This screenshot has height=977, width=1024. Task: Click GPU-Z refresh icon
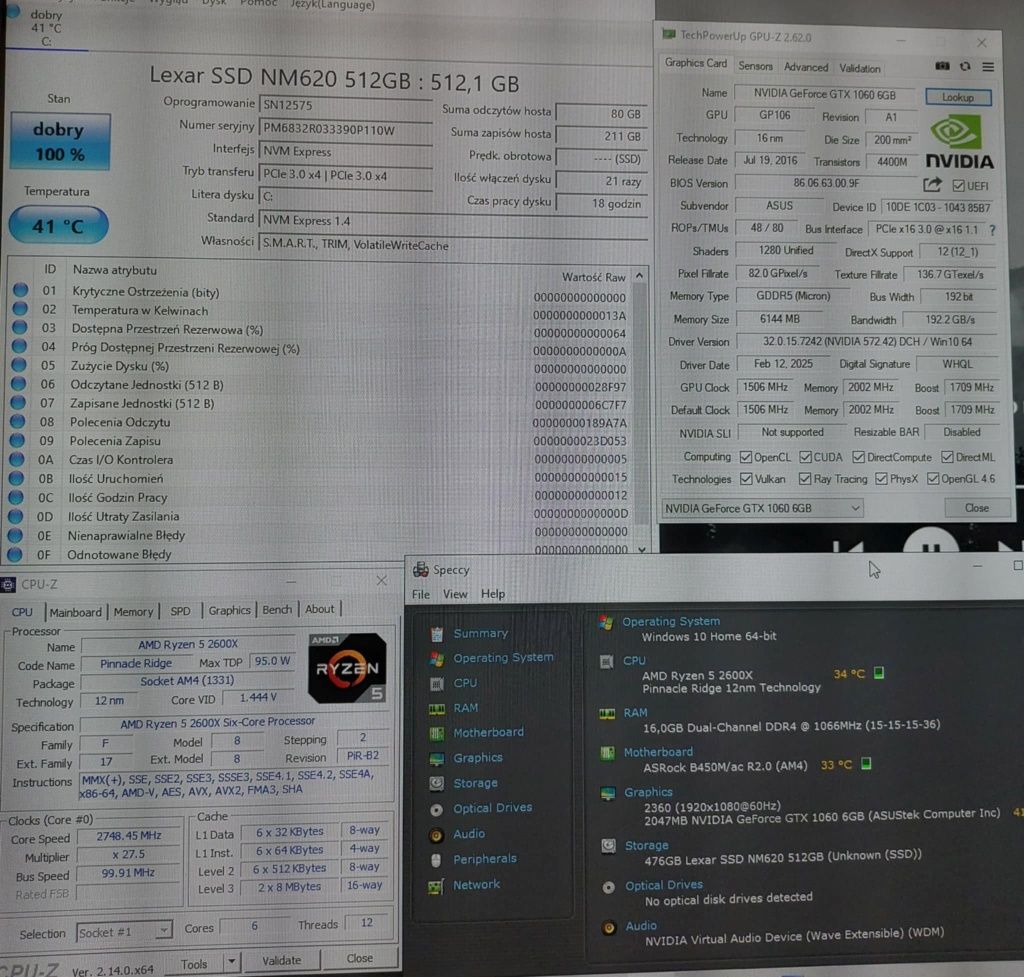(x=965, y=66)
